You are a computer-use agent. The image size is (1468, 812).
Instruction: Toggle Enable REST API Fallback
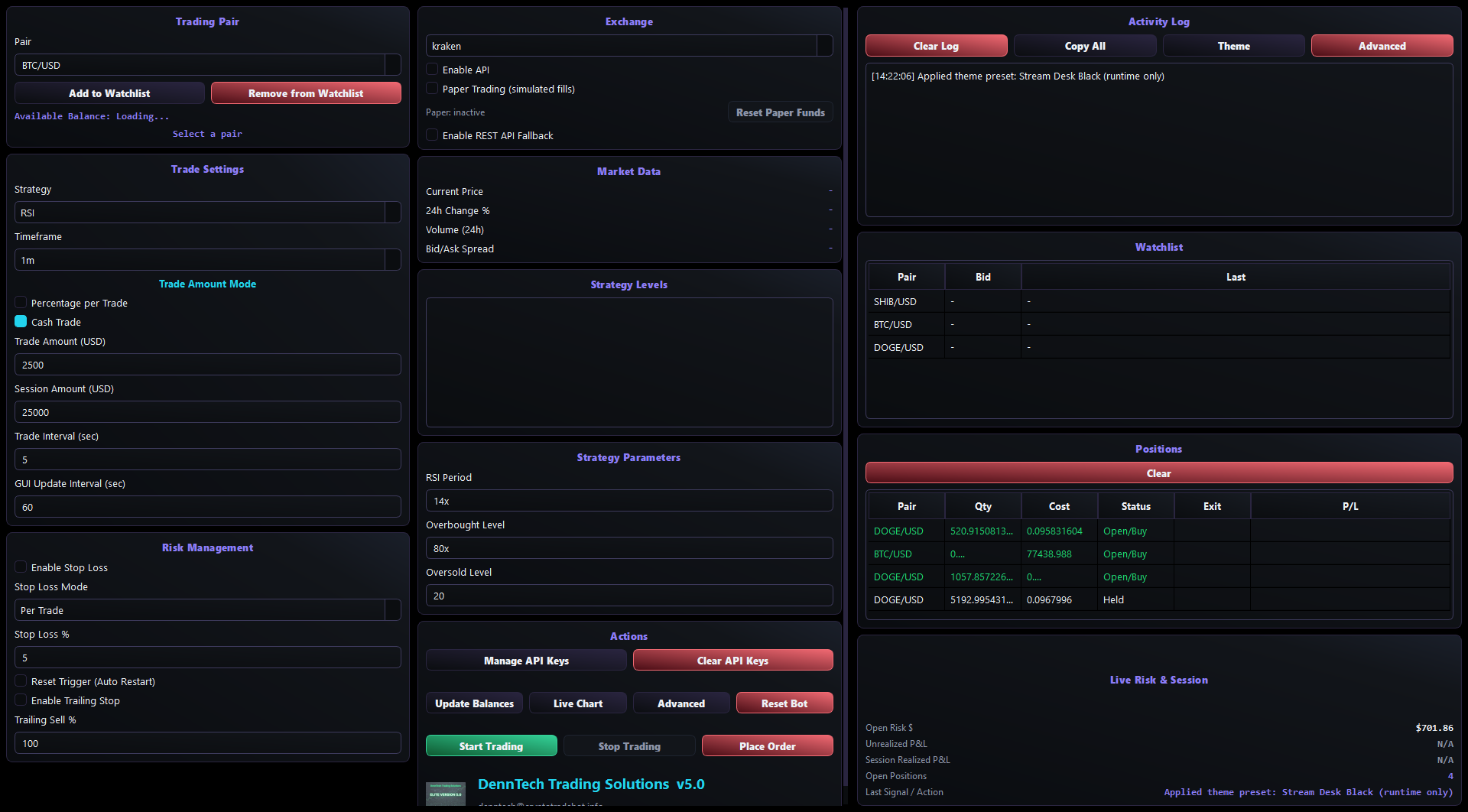[432, 135]
